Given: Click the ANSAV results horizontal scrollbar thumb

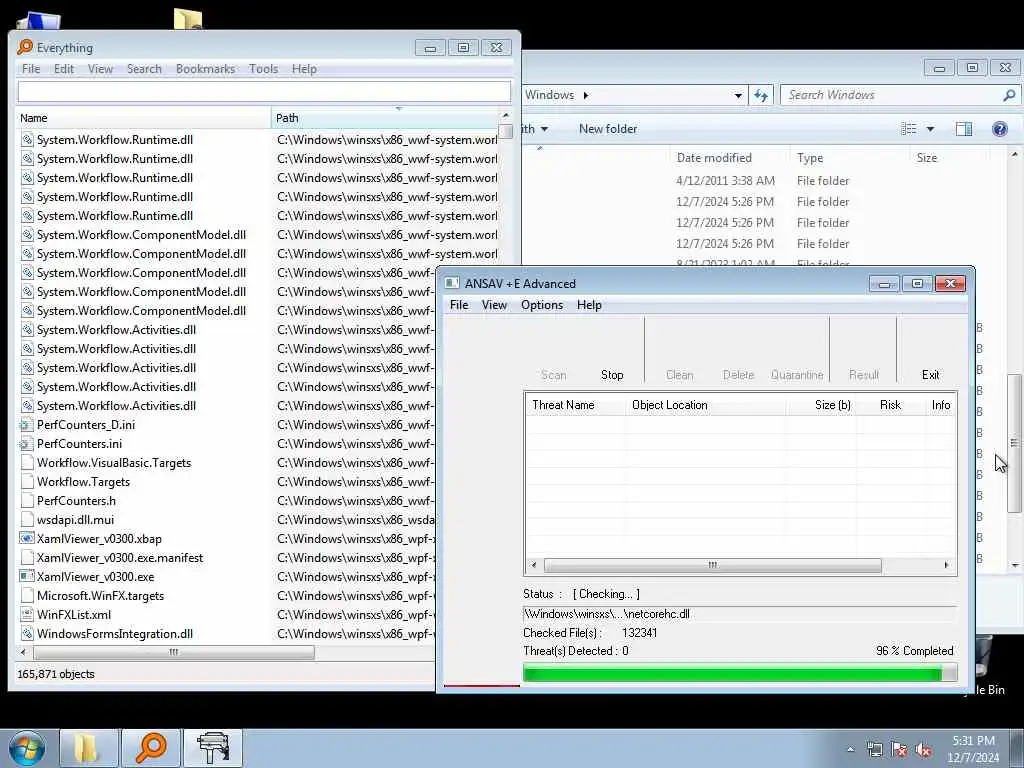Looking at the screenshot, I should tap(712, 565).
